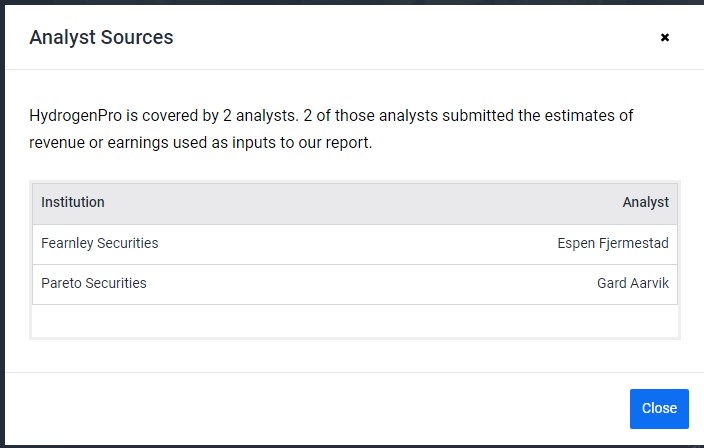This screenshot has height=448, width=704.
Task: Select the Gard Aarvik analyst name
Action: tap(632, 283)
